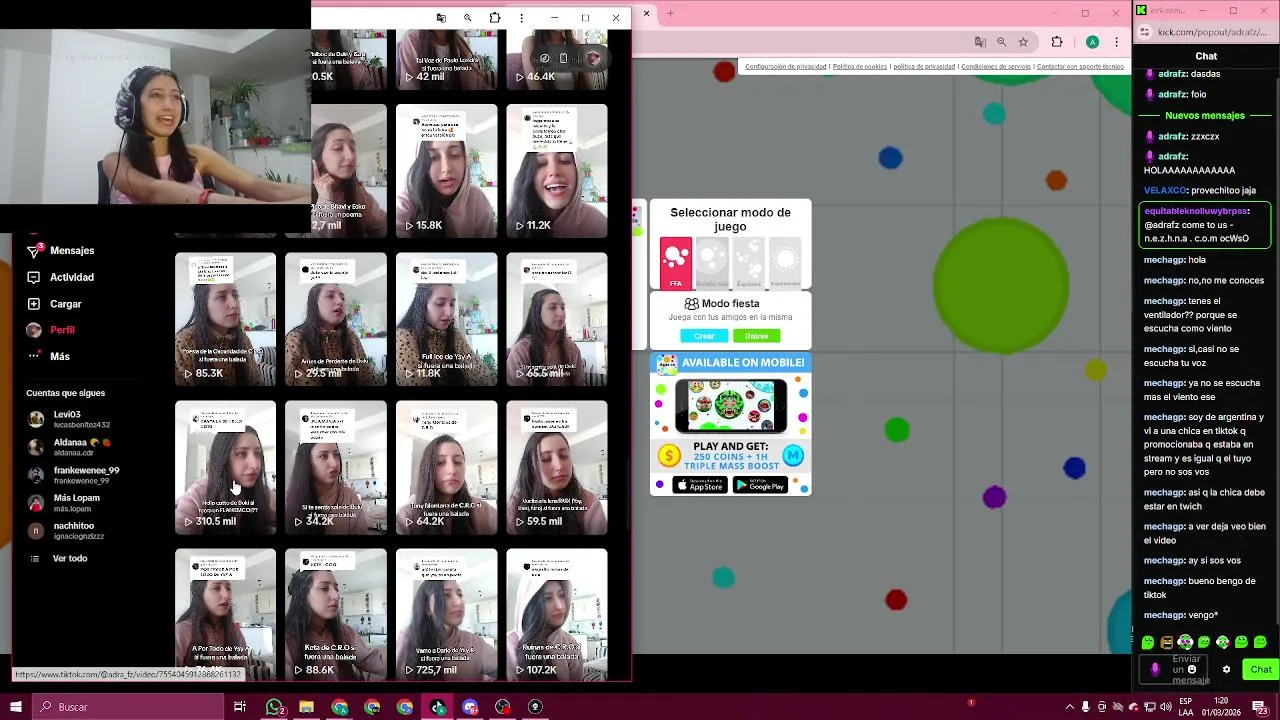Click username mechagp in Kick chat 'hola' message

pyautogui.click(x=1164, y=260)
